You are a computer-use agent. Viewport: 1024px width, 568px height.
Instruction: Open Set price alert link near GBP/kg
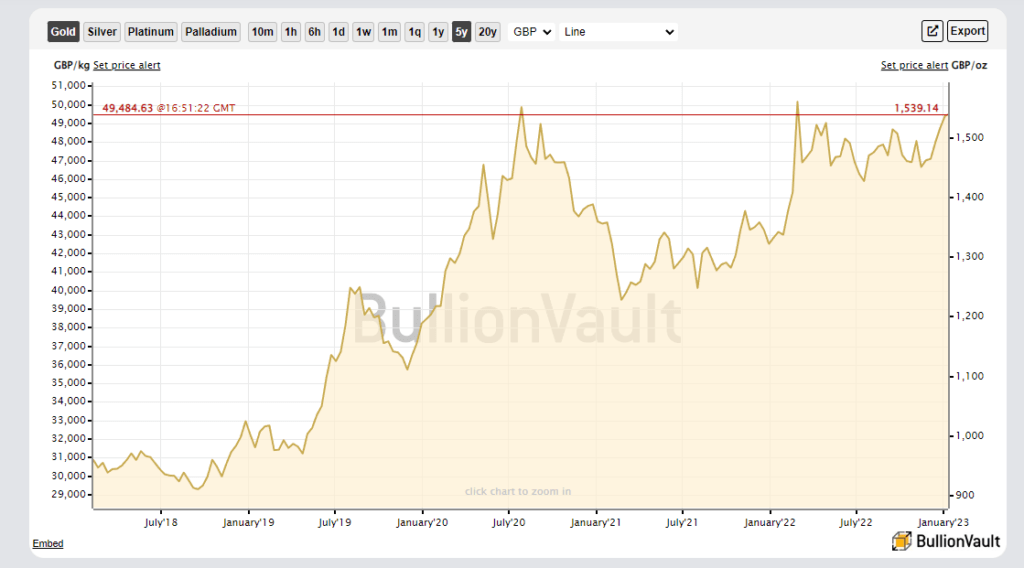127,65
